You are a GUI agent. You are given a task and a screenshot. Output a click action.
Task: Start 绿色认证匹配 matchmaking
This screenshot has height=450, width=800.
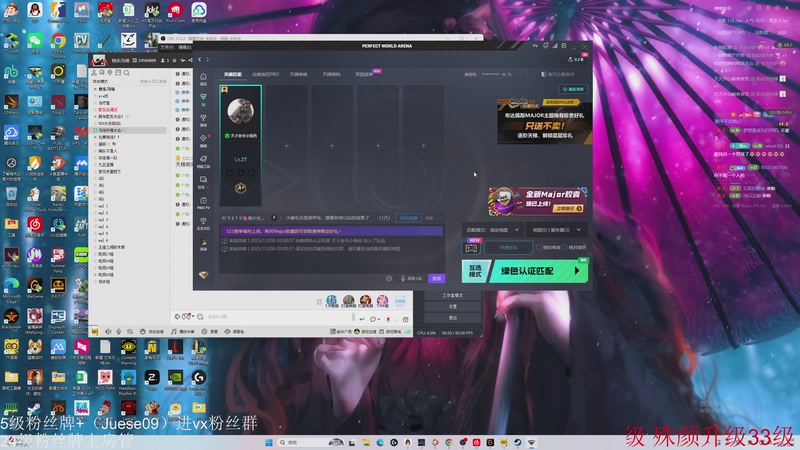pyautogui.click(x=539, y=271)
